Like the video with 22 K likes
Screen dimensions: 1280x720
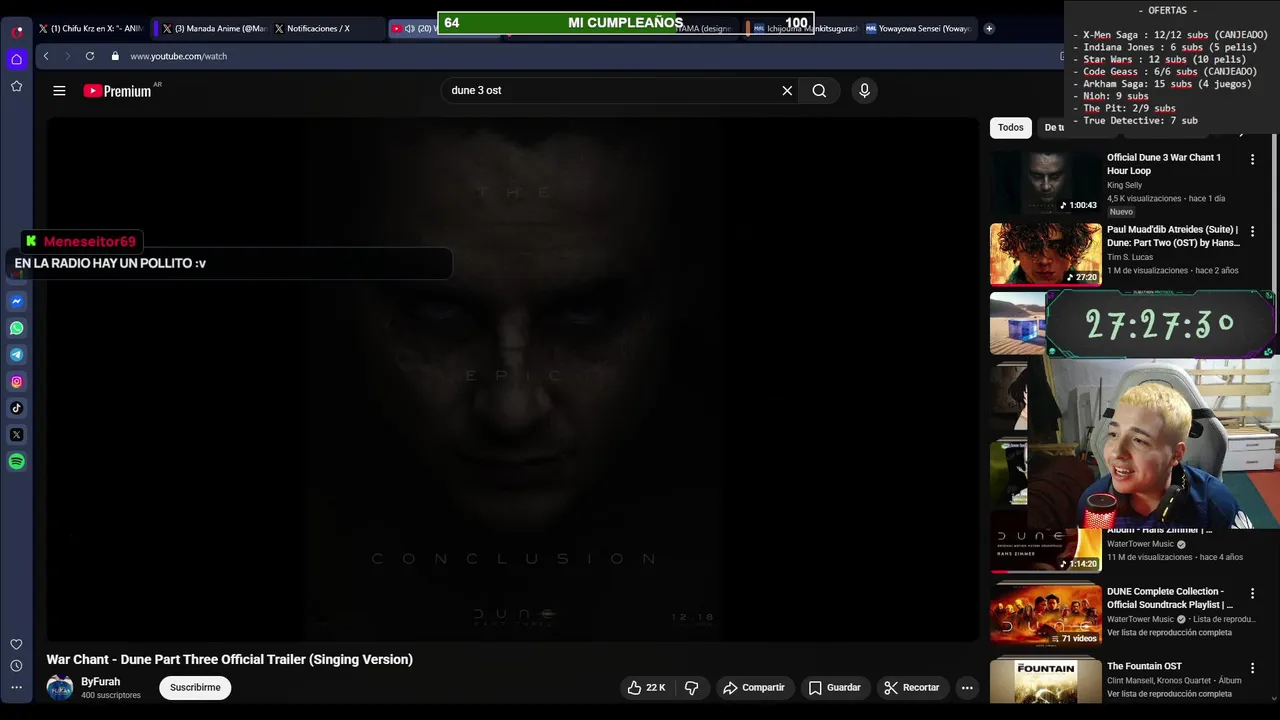pyautogui.click(x=646, y=688)
